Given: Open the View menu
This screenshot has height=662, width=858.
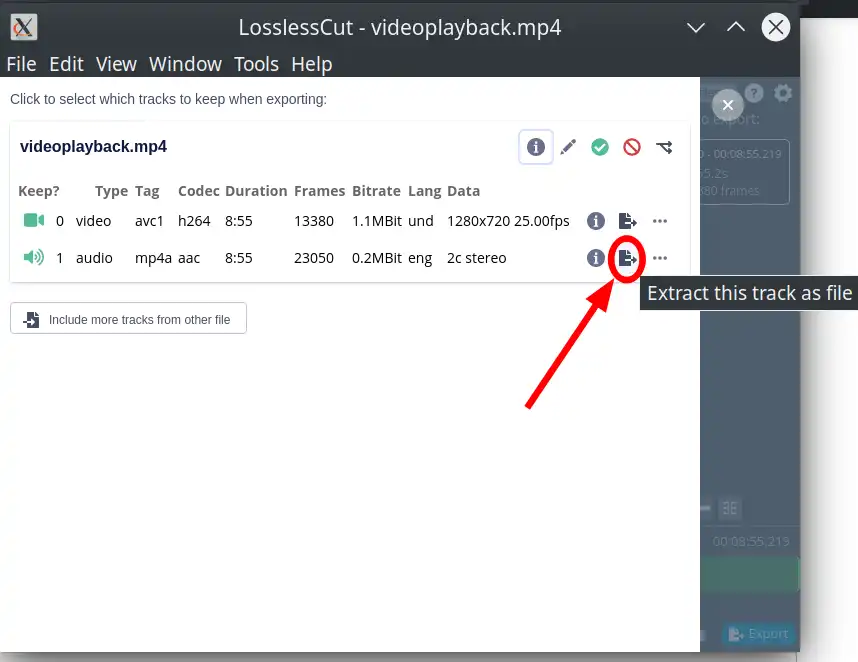Looking at the screenshot, I should 116,64.
